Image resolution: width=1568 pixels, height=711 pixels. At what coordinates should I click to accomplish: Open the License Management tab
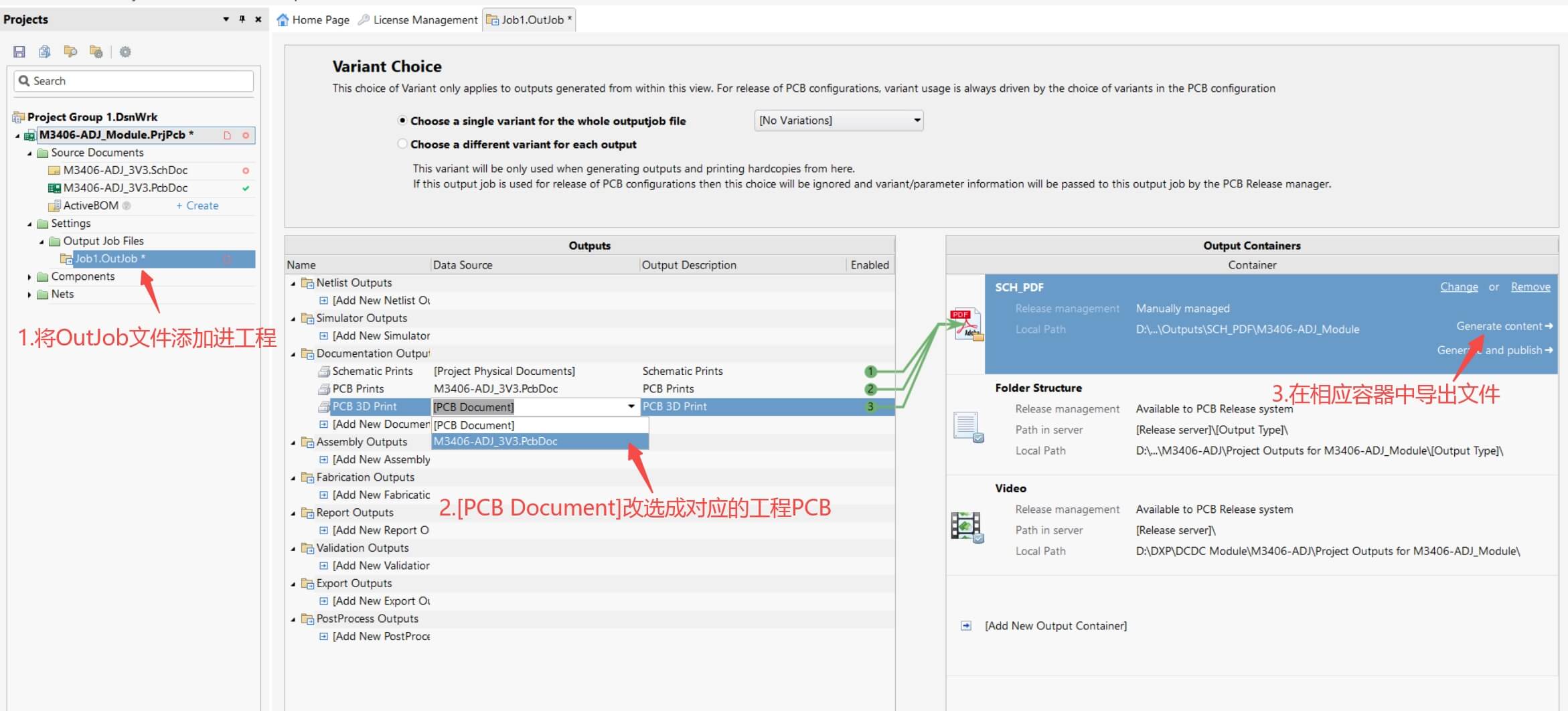click(x=418, y=20)
